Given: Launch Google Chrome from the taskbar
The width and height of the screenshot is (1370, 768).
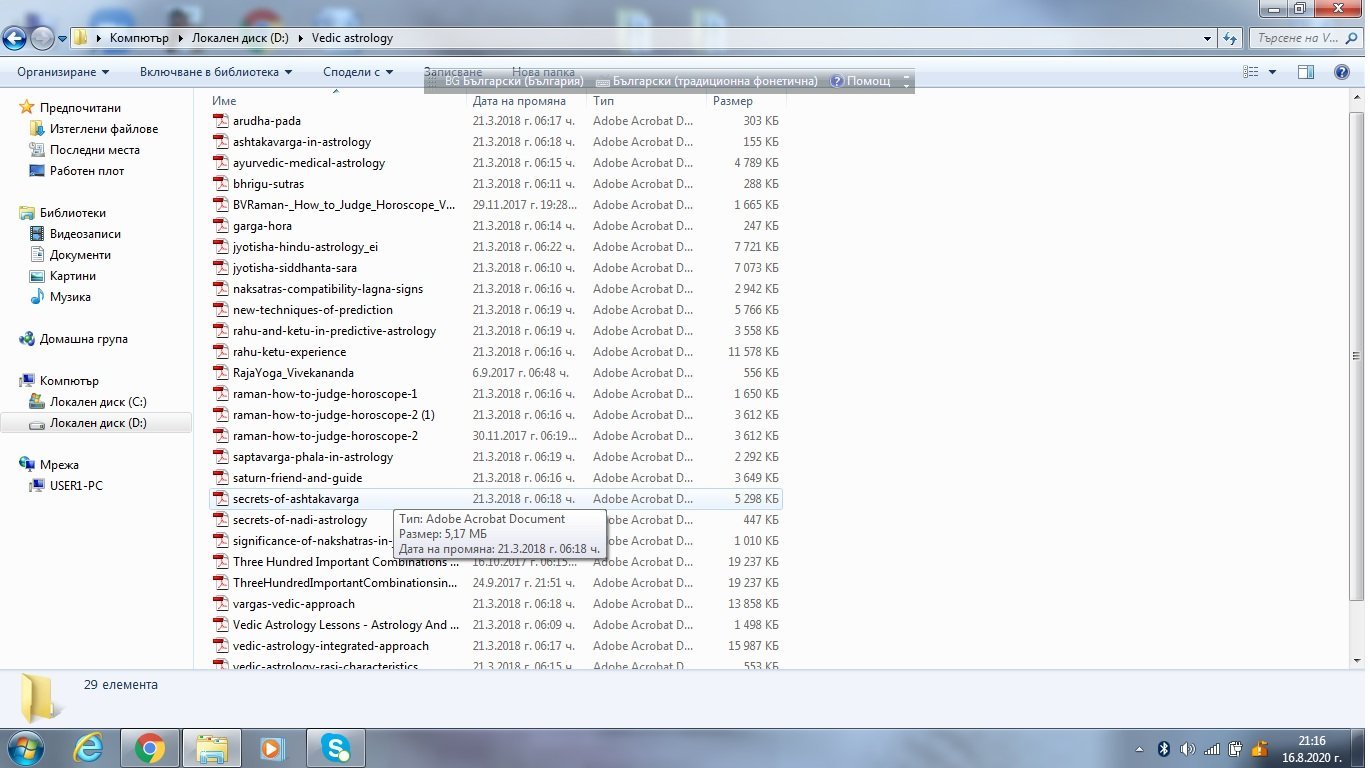Looking at the screenshot, I should click(x=150, y=747).
